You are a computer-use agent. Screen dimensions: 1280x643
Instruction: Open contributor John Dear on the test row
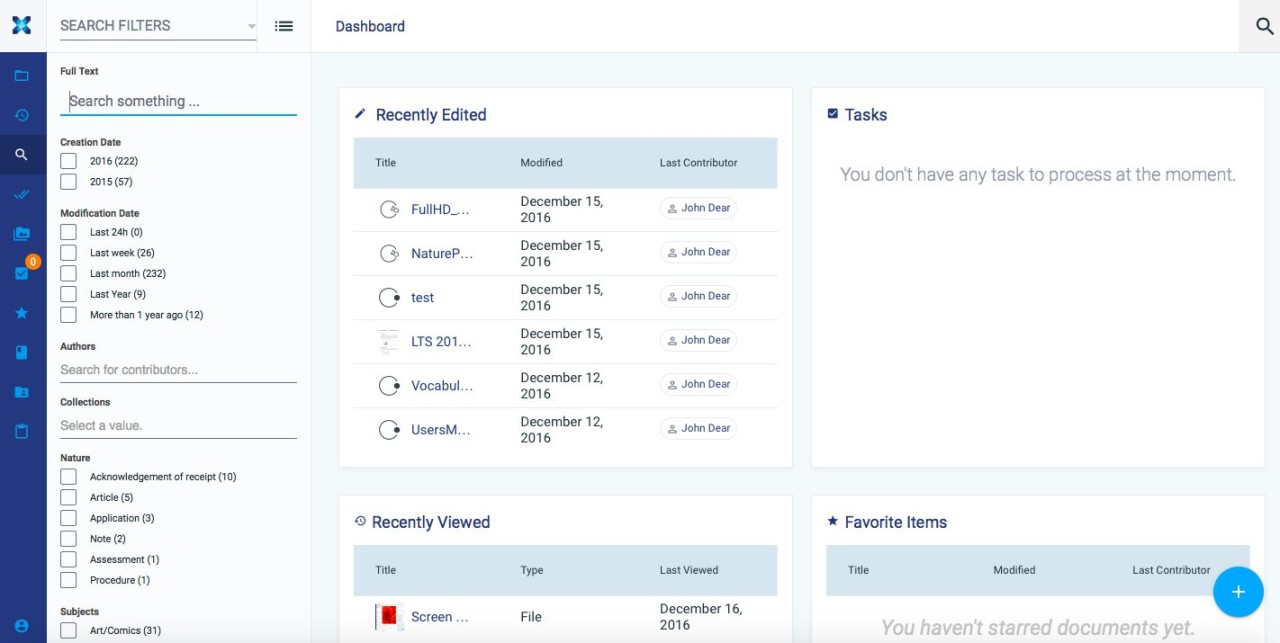click(x=697, y=295)
